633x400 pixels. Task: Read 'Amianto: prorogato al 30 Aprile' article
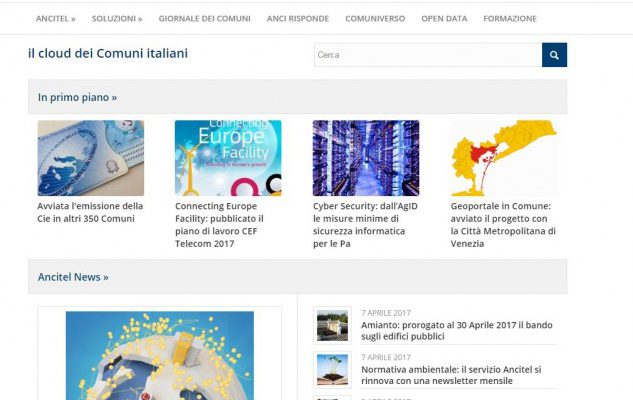[457, 331]
